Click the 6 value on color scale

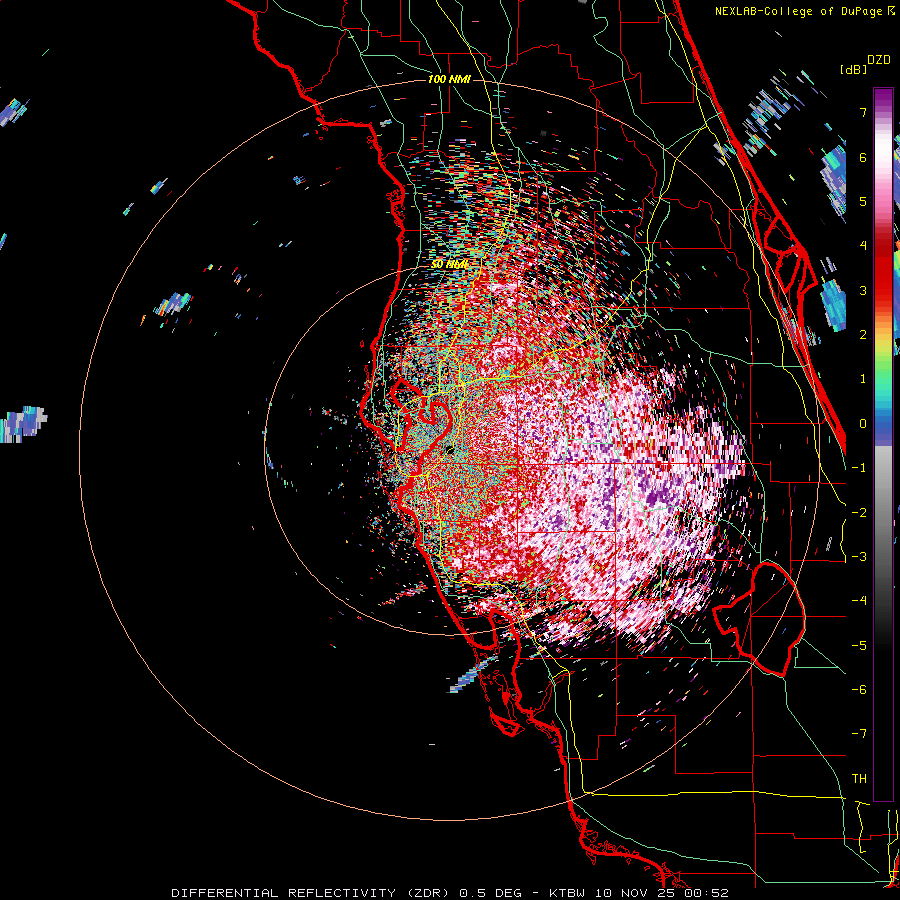[863, 157]
